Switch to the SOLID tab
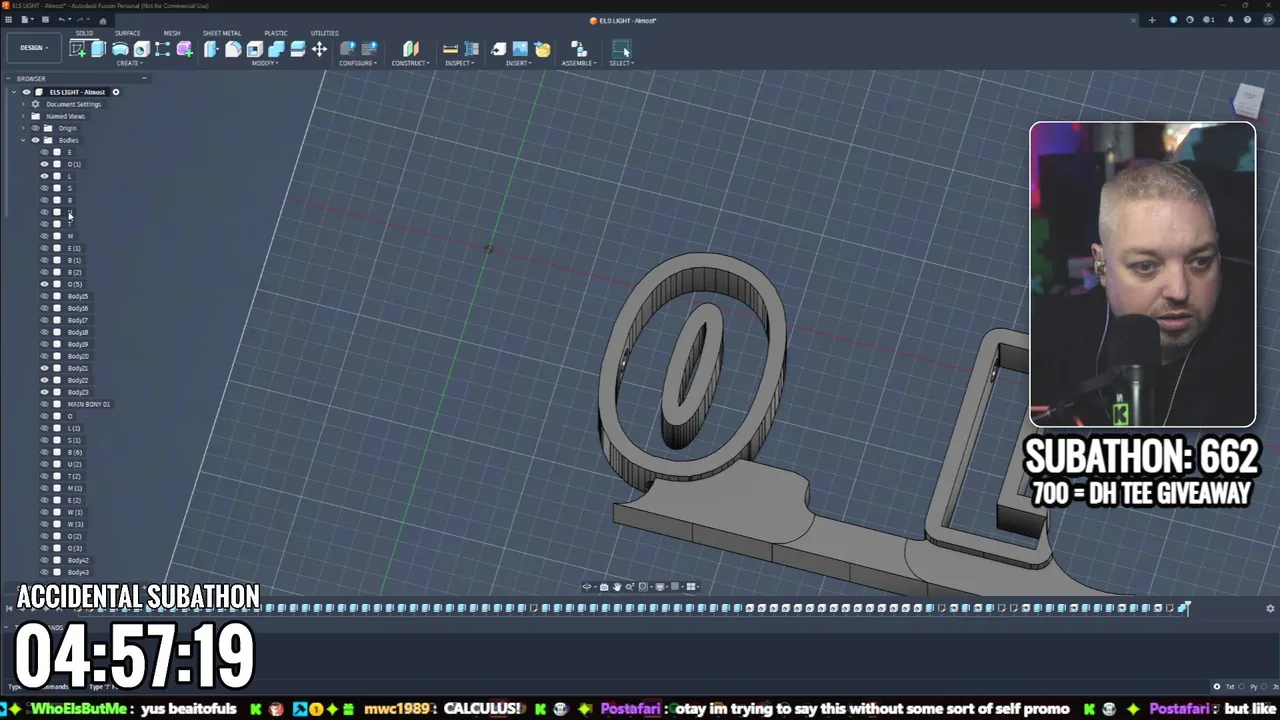The height and width of the screenshot is (720, 1280). pos(84,33)
